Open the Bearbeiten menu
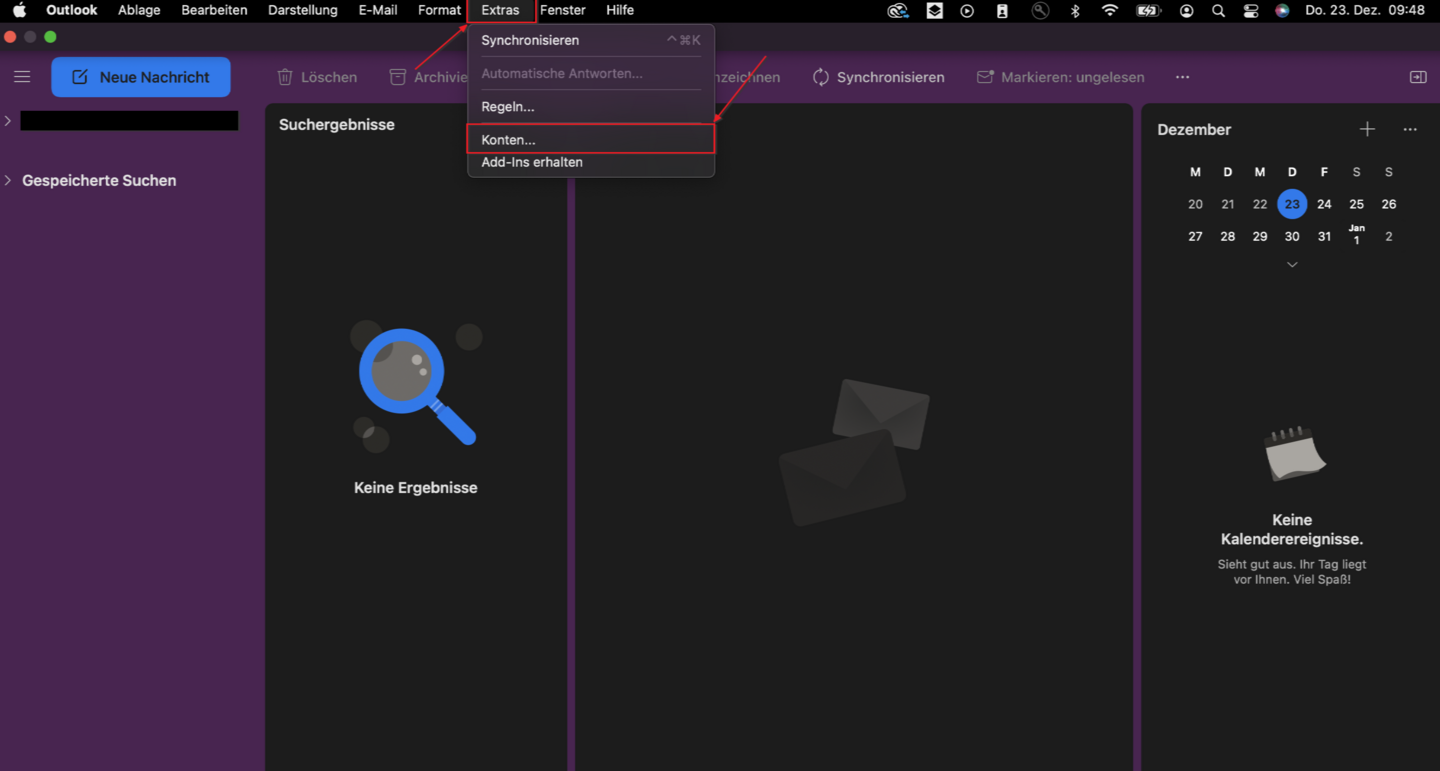Viewport: 1440px width, 771px height. coord(214,10)
